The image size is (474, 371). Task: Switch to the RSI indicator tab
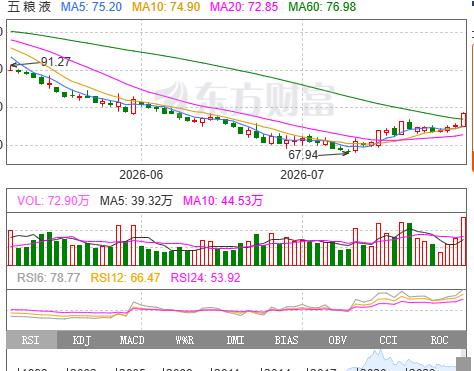[32, 340]
